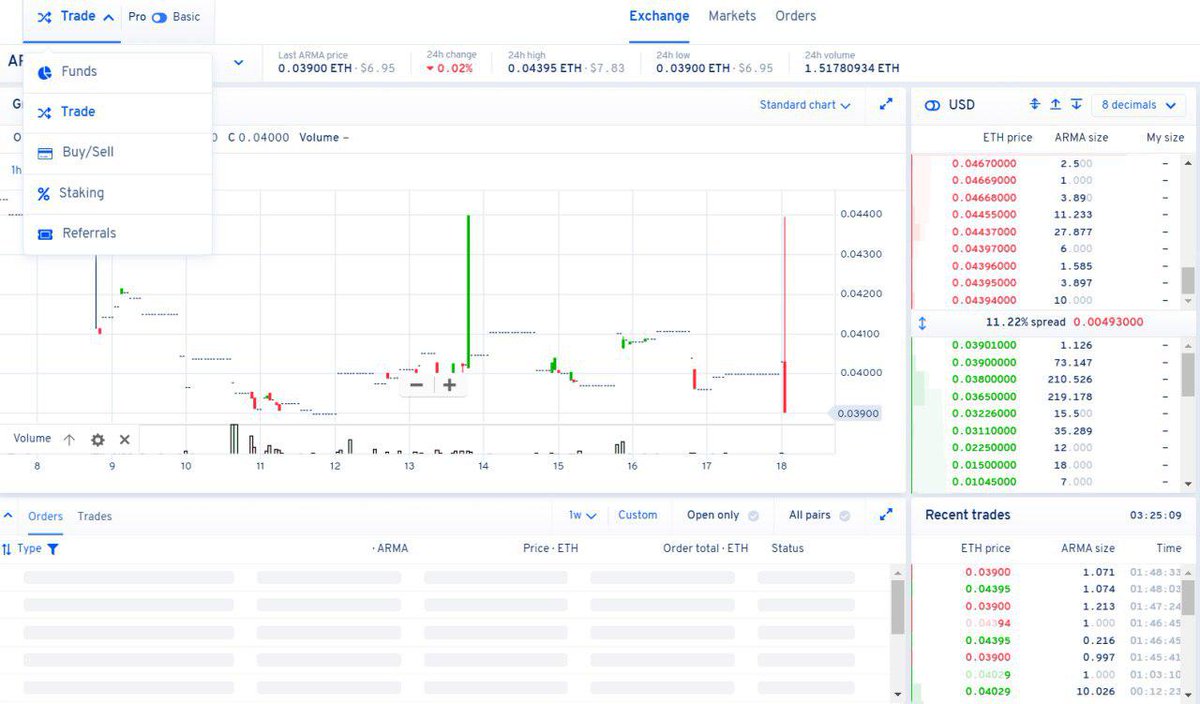Click the Price · ETH column header
This screenshot has height=704, width=1200.
[x=550, y=548]
